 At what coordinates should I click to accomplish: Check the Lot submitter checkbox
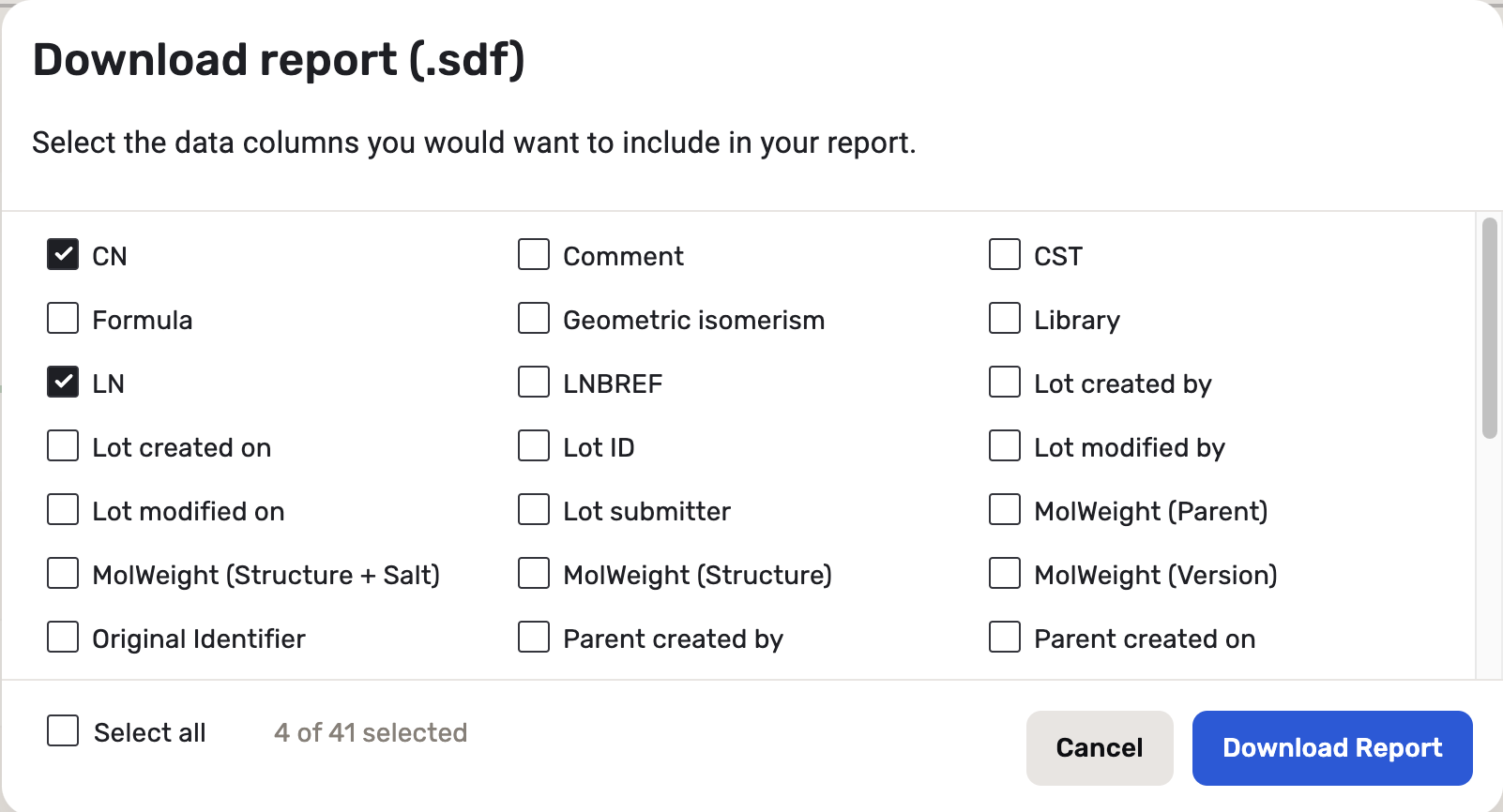click(x=534, y=509)
